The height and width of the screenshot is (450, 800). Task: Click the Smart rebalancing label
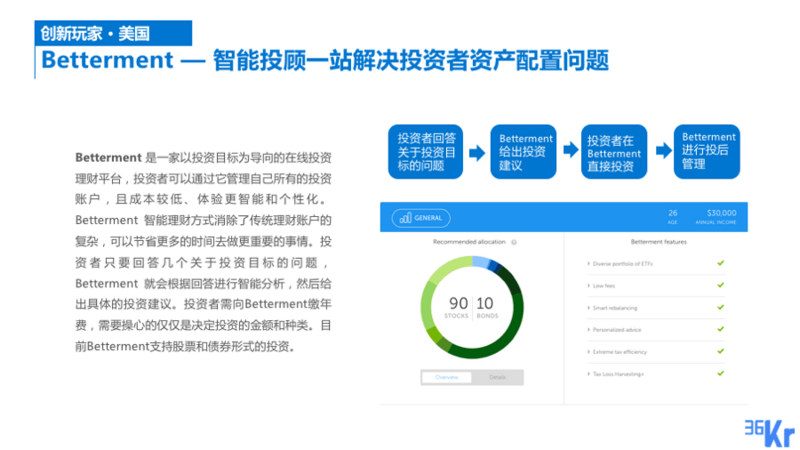[615, 308]
